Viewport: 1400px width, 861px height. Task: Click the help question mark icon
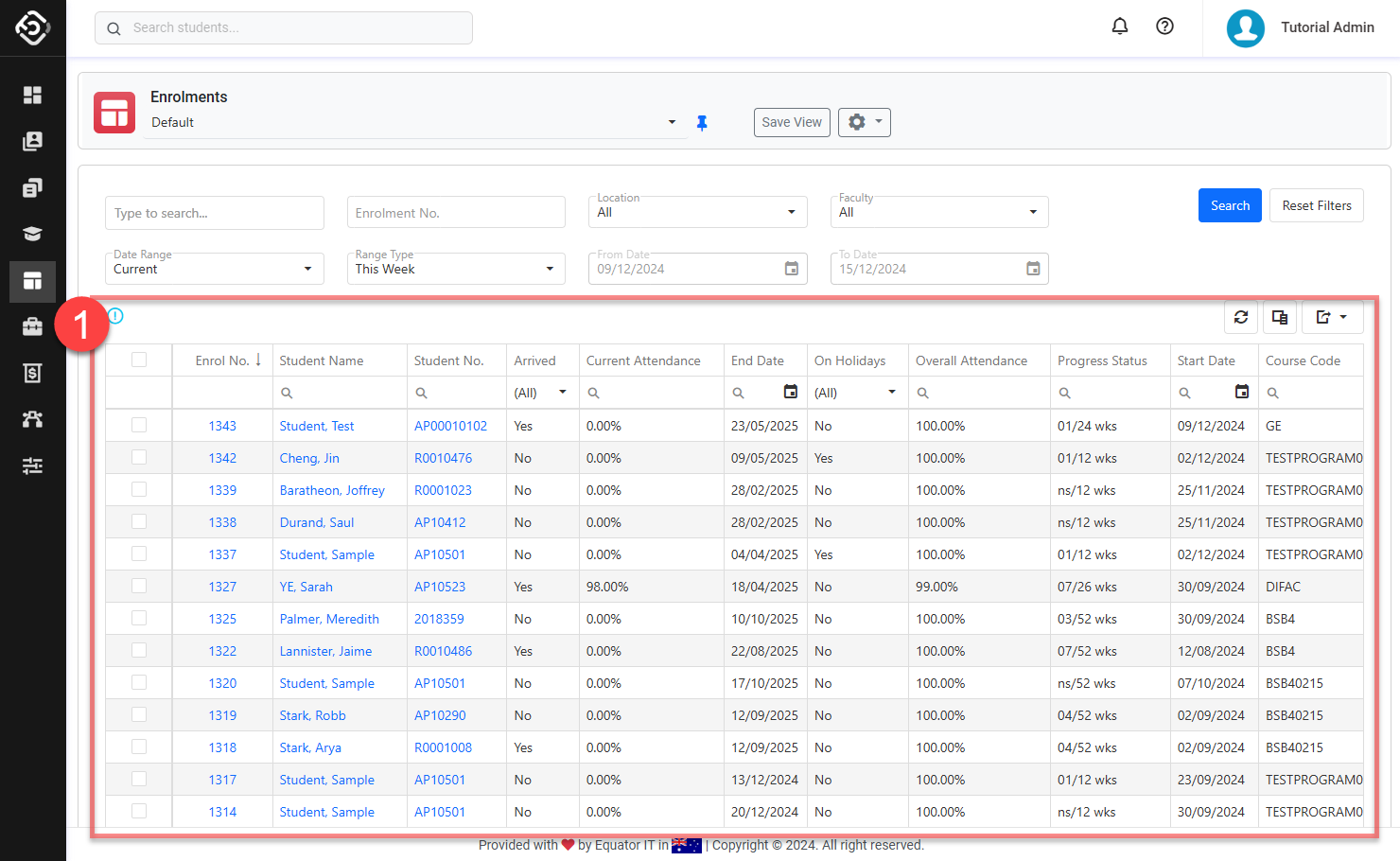coord(1164,26)
